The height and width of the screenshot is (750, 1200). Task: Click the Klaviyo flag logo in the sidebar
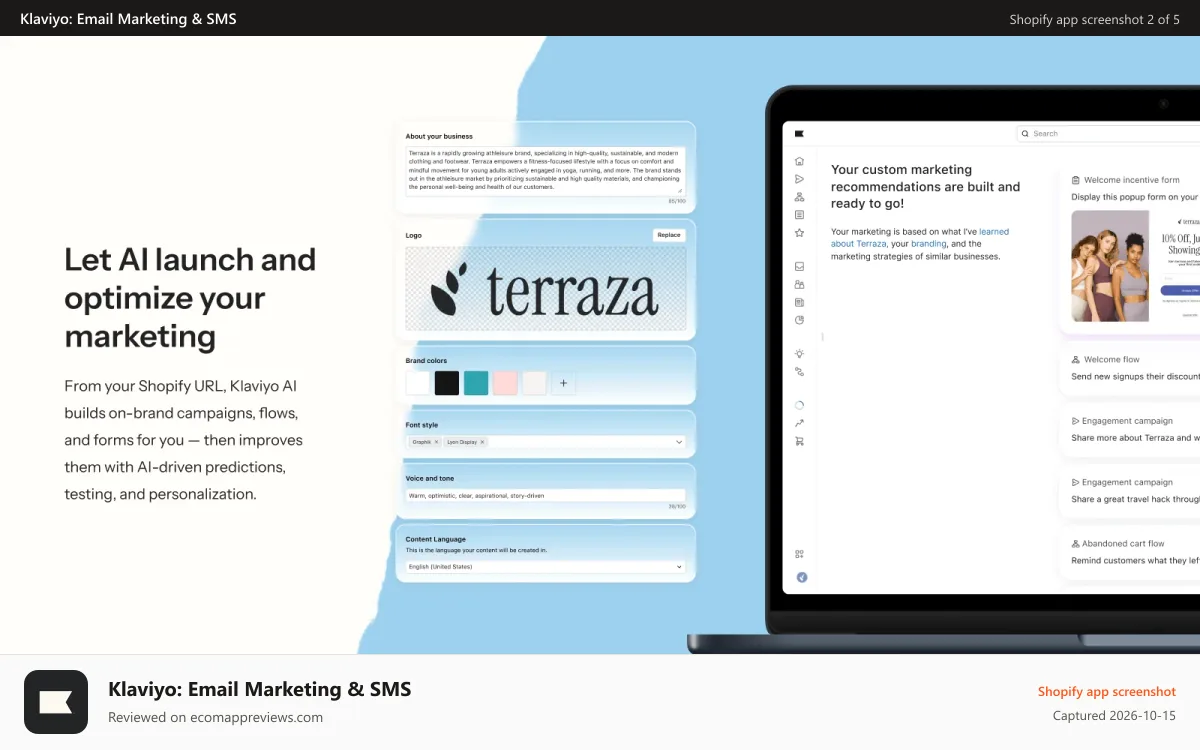799,133
